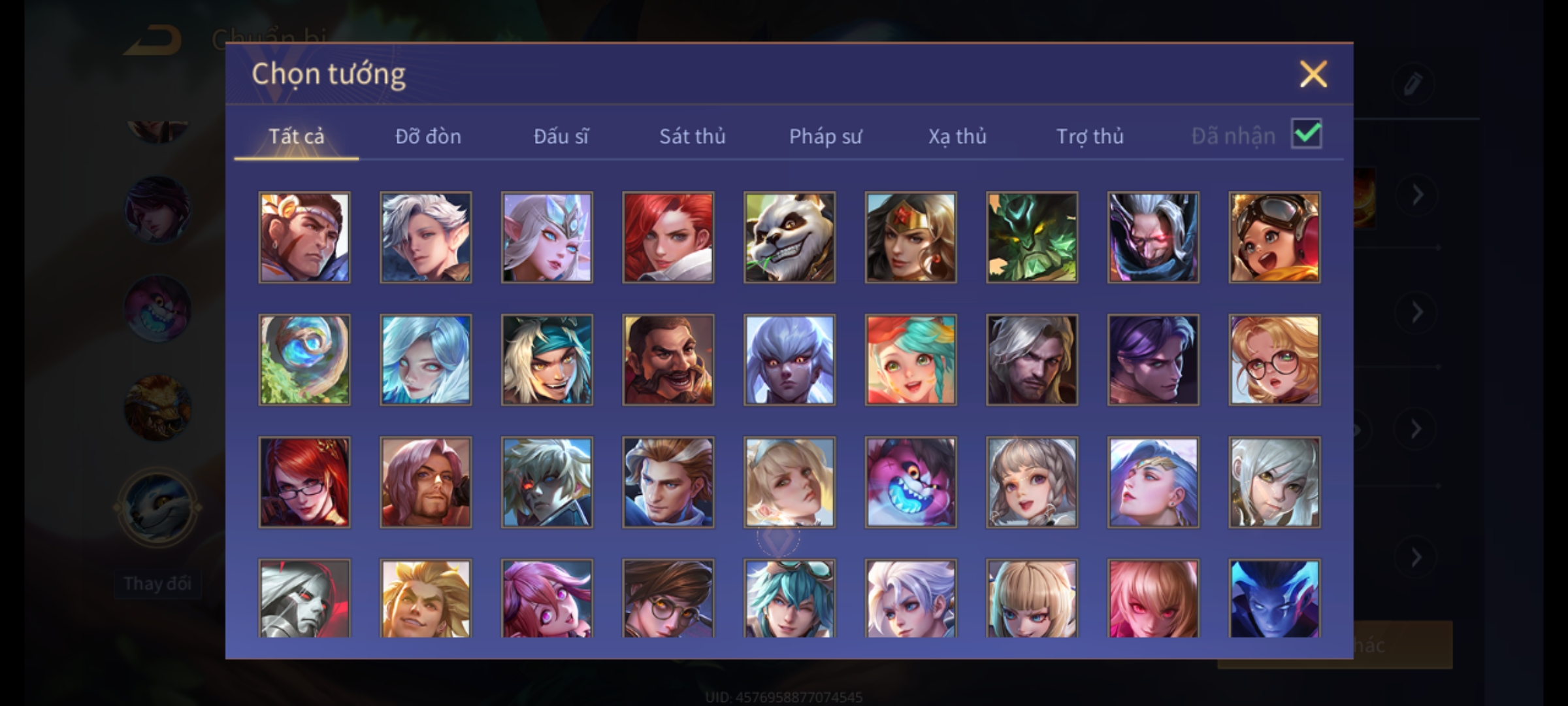This screenshot has height=706, width=1568.
Task: Filter heroes by Xạ thủ
Action: (x=957, y=137)
